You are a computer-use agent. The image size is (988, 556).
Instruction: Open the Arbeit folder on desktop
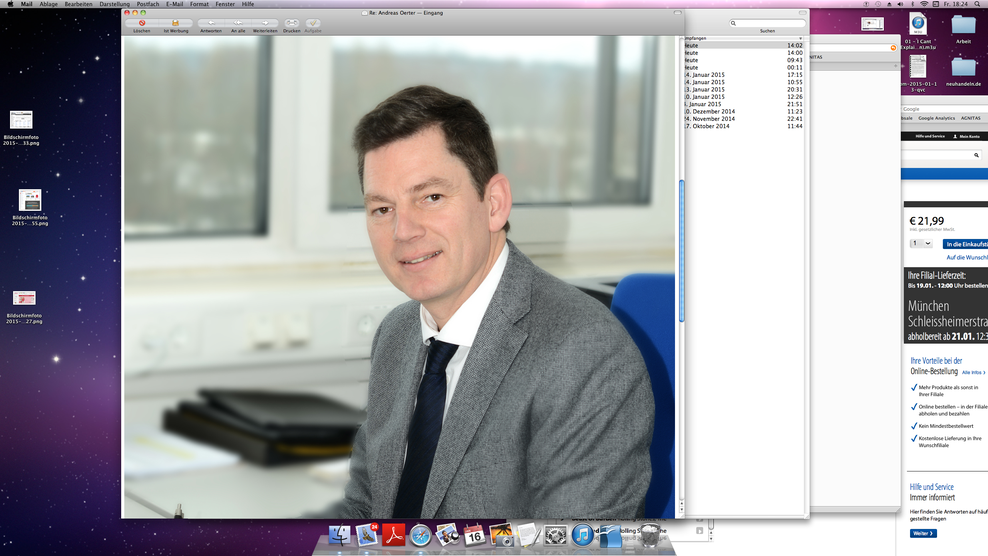click(x=963, y=29)
